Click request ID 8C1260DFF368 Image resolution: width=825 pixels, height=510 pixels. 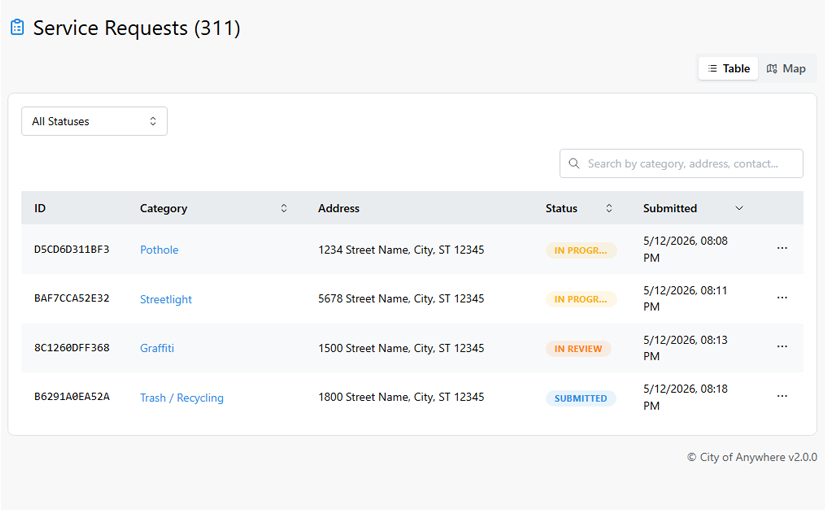(72, 348)
